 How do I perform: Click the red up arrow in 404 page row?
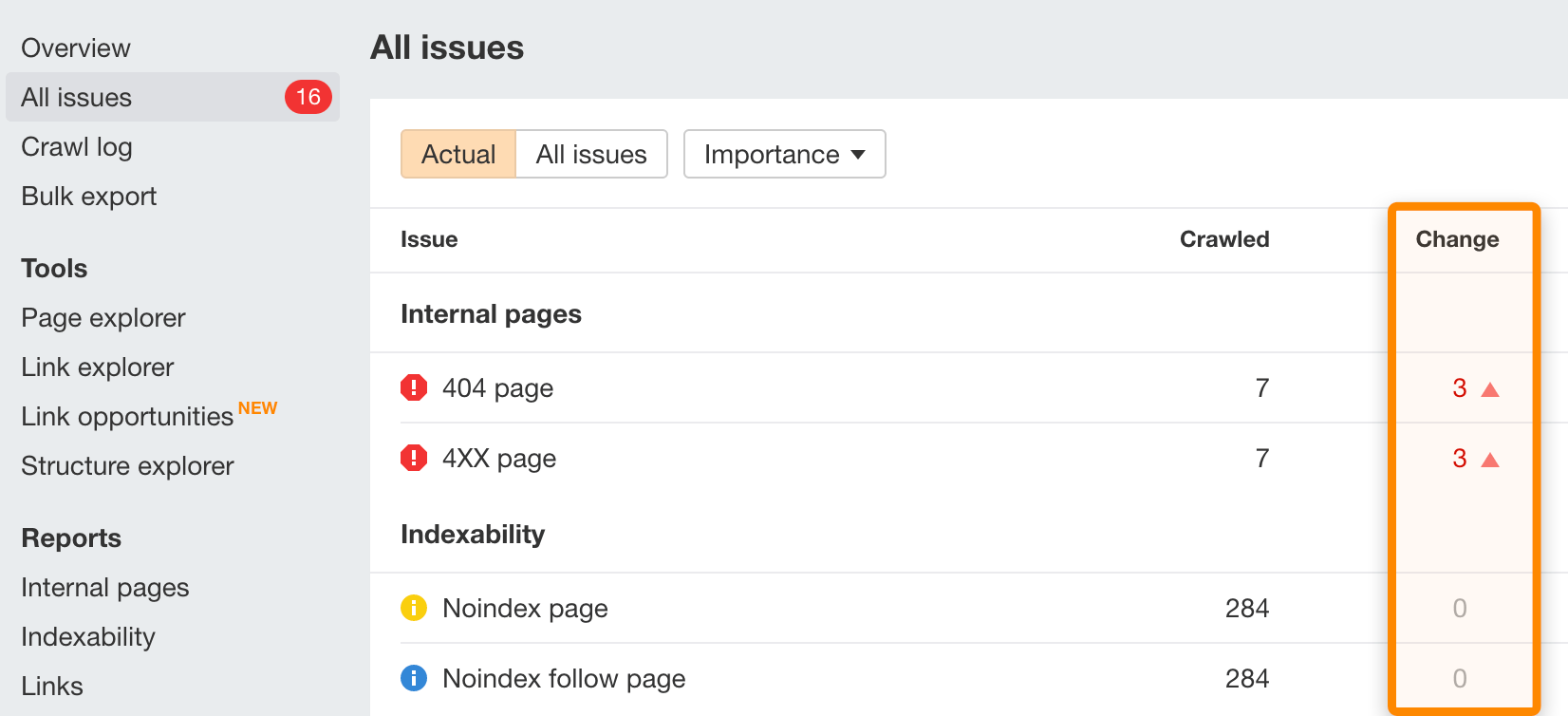(1490, 389)
